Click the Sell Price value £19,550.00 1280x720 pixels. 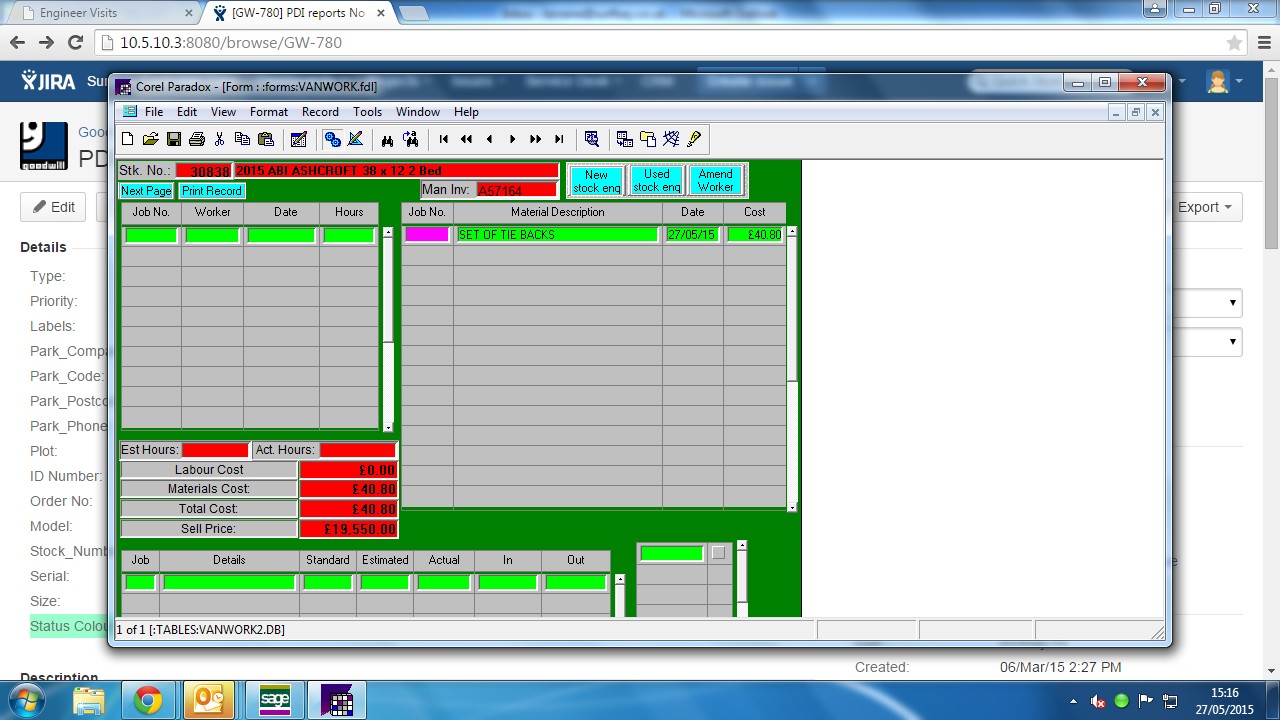coord(348,529)
